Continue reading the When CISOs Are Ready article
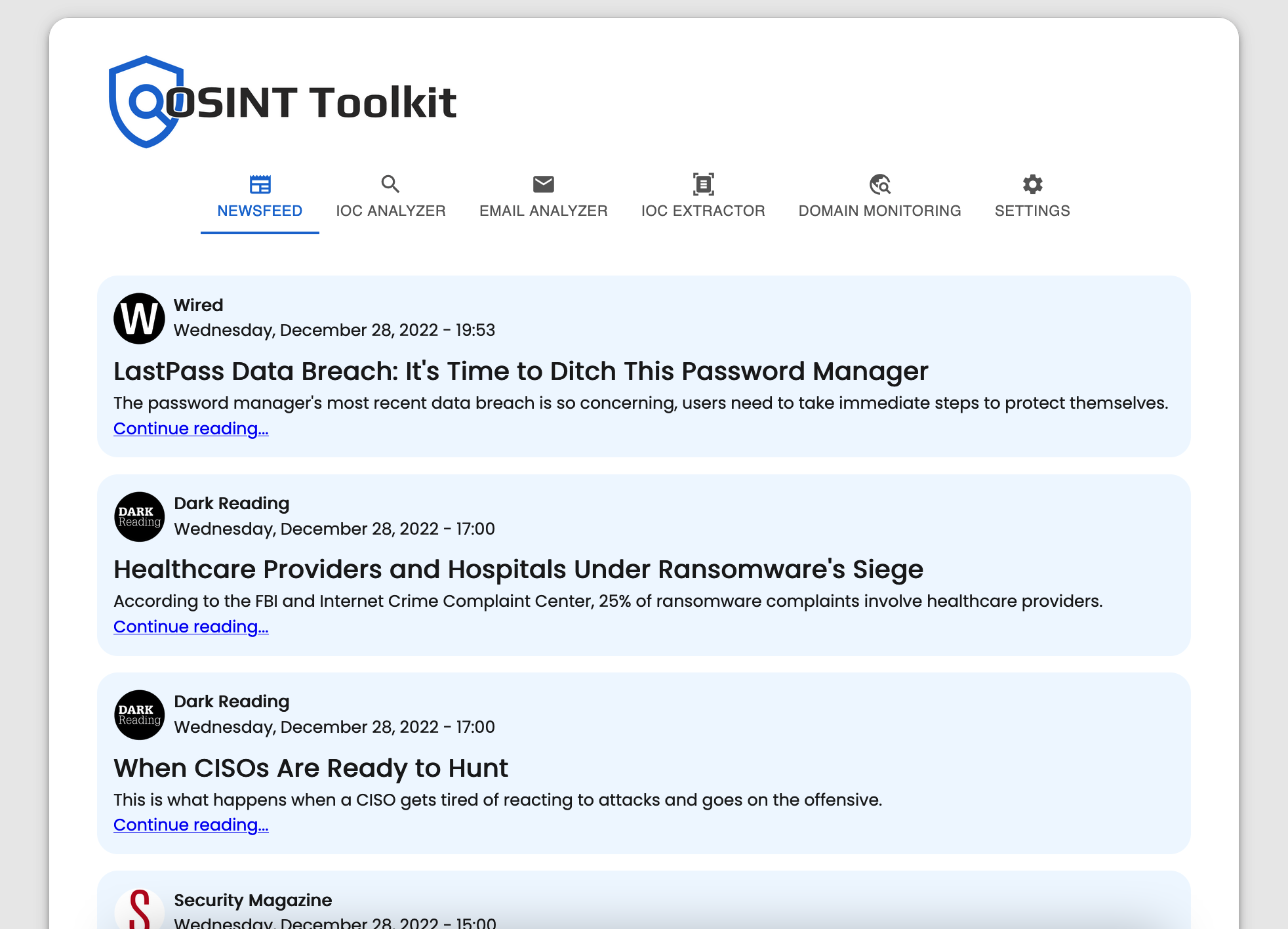 191,825
